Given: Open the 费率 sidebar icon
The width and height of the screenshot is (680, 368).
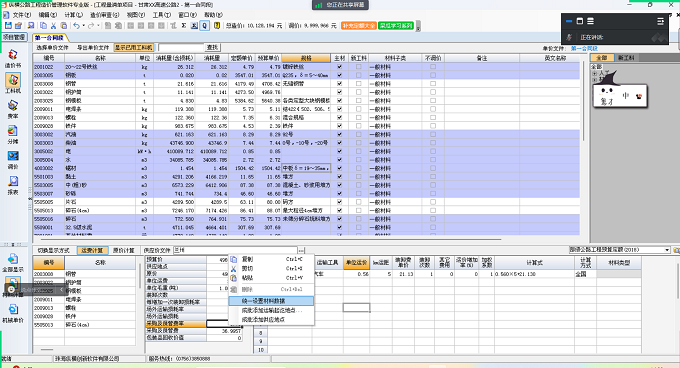Looking at the screenshot, I should pos(13,109).
